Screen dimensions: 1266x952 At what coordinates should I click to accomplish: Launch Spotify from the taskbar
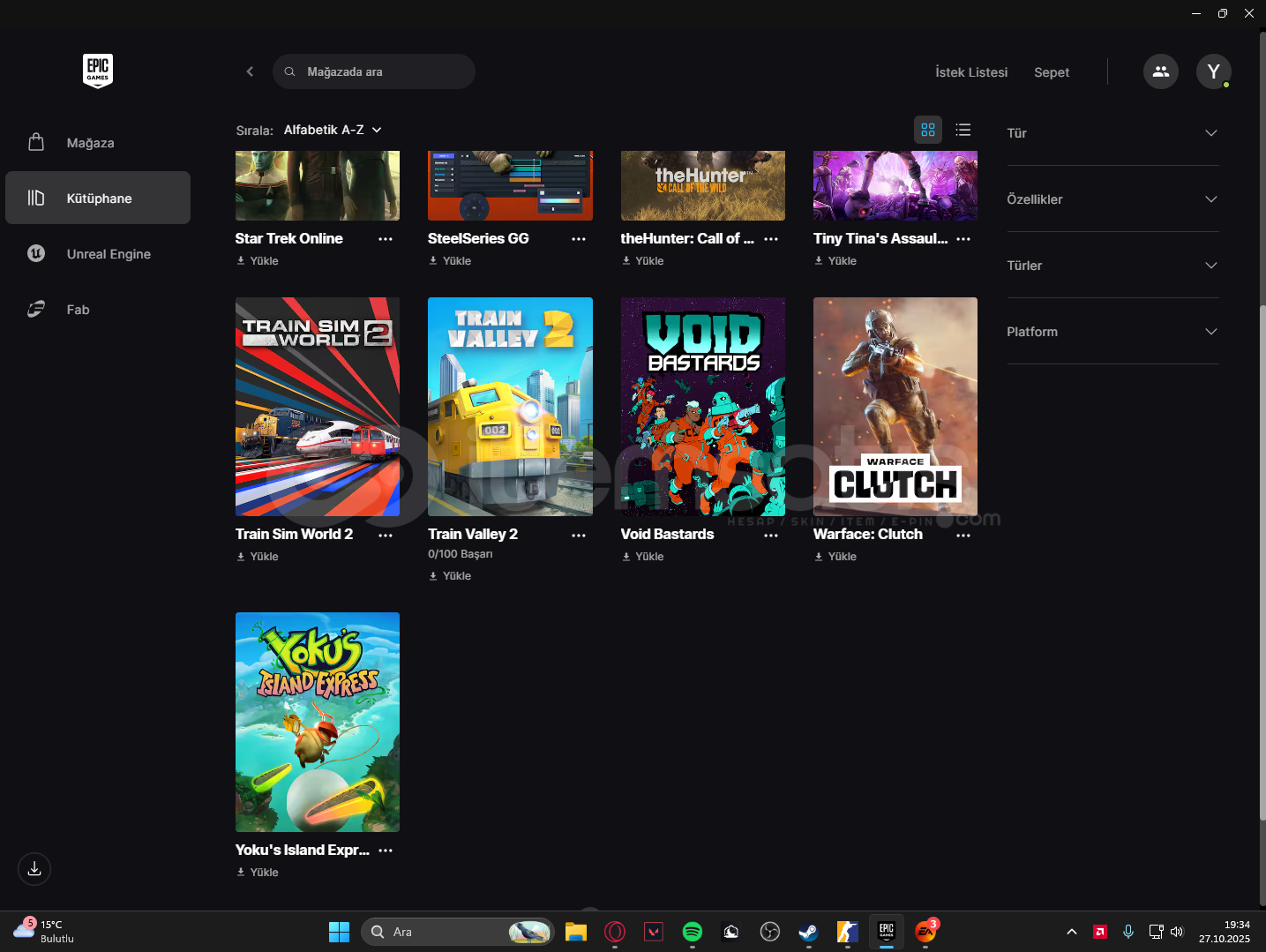coord(693,932)
